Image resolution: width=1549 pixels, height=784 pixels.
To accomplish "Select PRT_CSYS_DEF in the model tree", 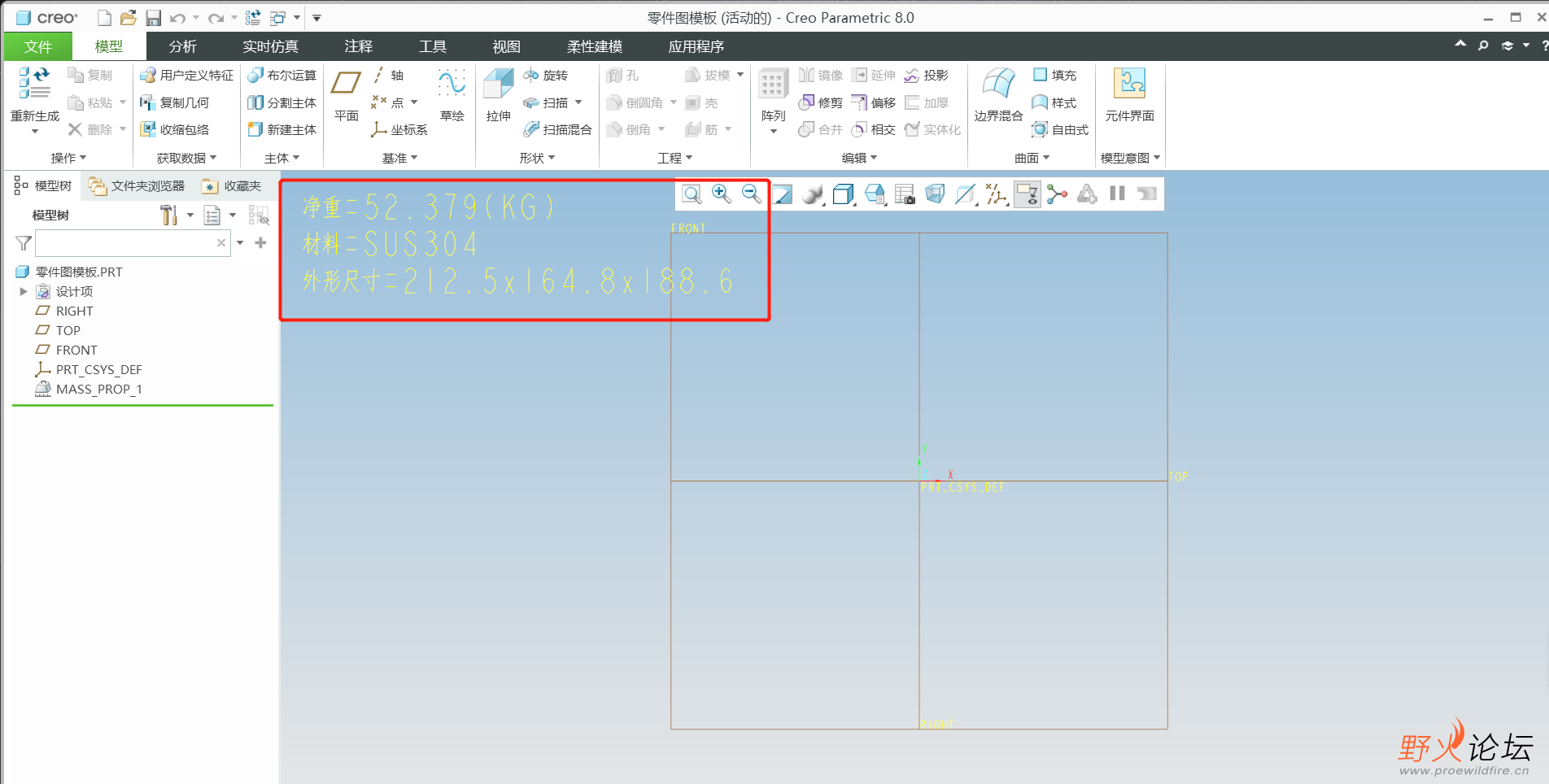I will (x=88, y=369).
